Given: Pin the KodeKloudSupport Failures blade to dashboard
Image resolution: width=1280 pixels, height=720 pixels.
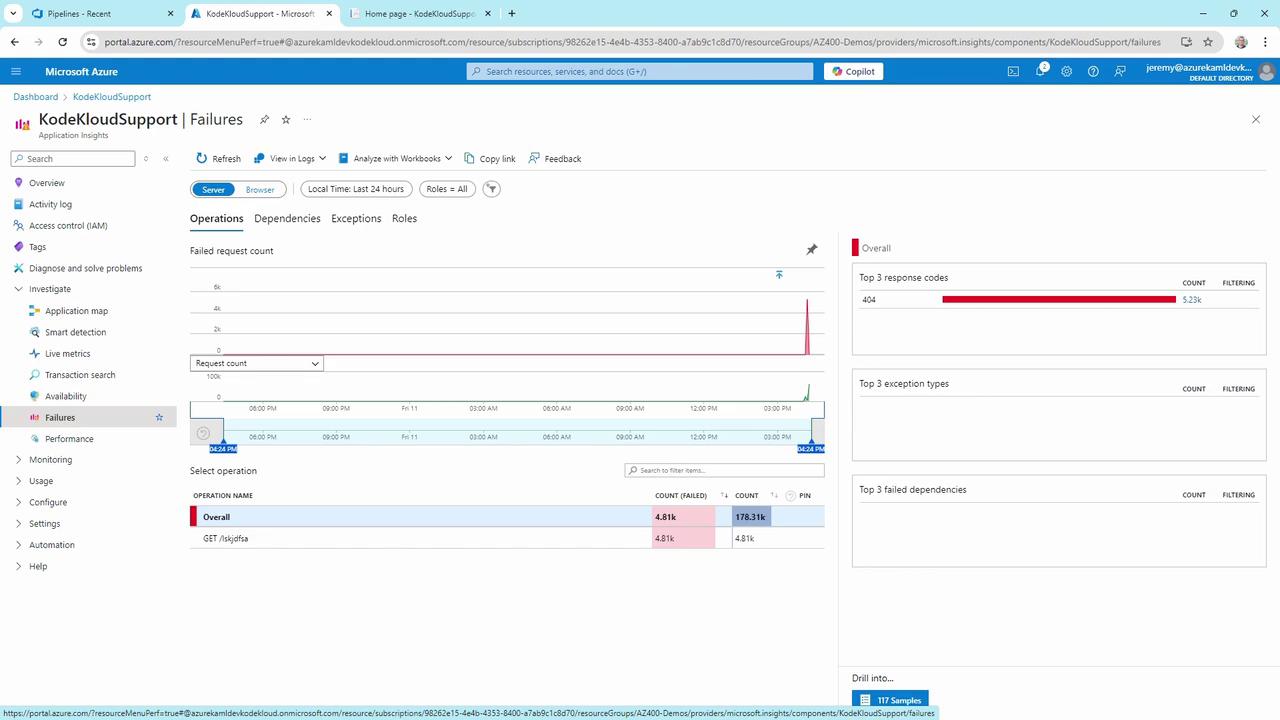Looking at the screenshot, I should pyautogui.click(x=264, y=120).
